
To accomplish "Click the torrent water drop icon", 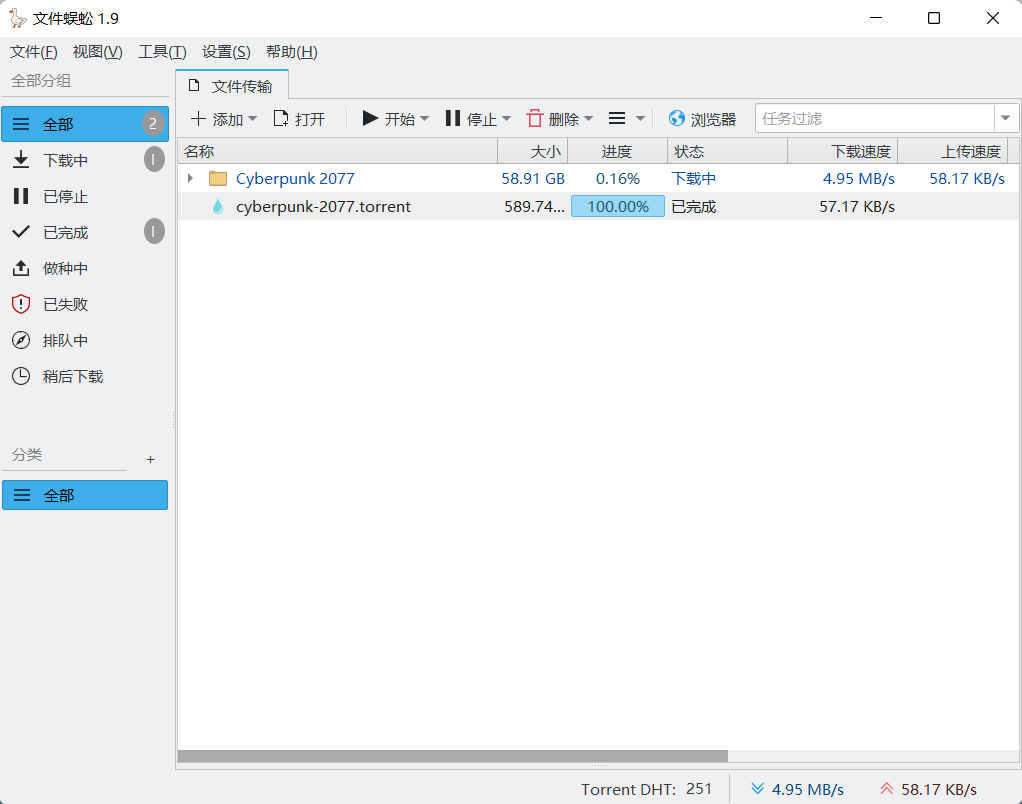I will [218, 207].
